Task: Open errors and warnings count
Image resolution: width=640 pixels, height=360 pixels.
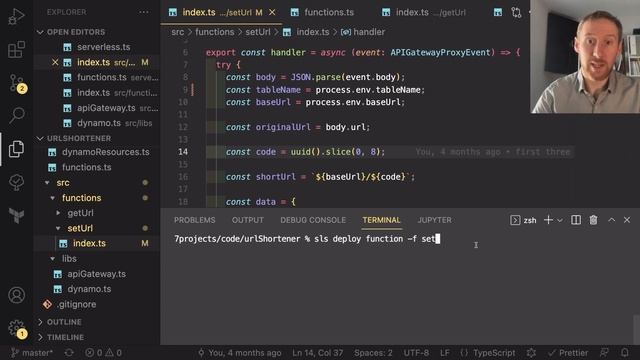Action: pos(103,353)
